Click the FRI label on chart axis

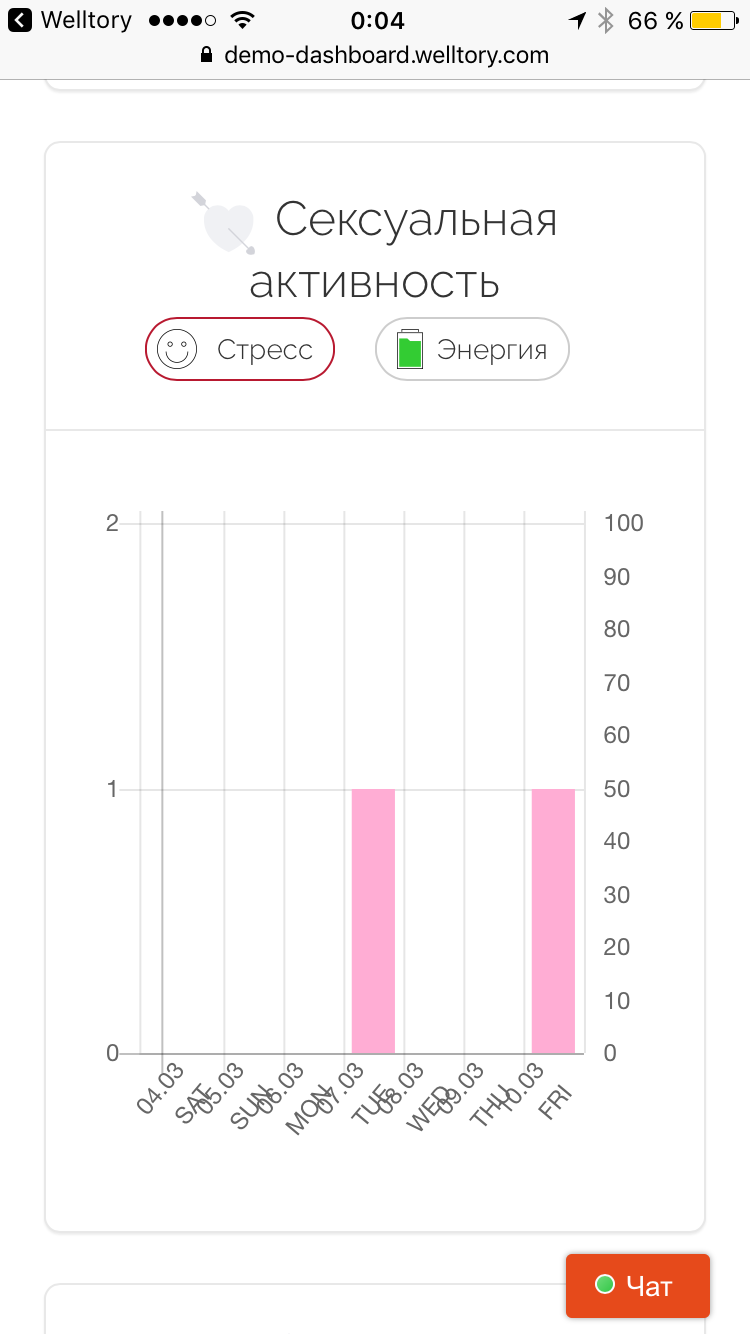tap(556, 1100)
